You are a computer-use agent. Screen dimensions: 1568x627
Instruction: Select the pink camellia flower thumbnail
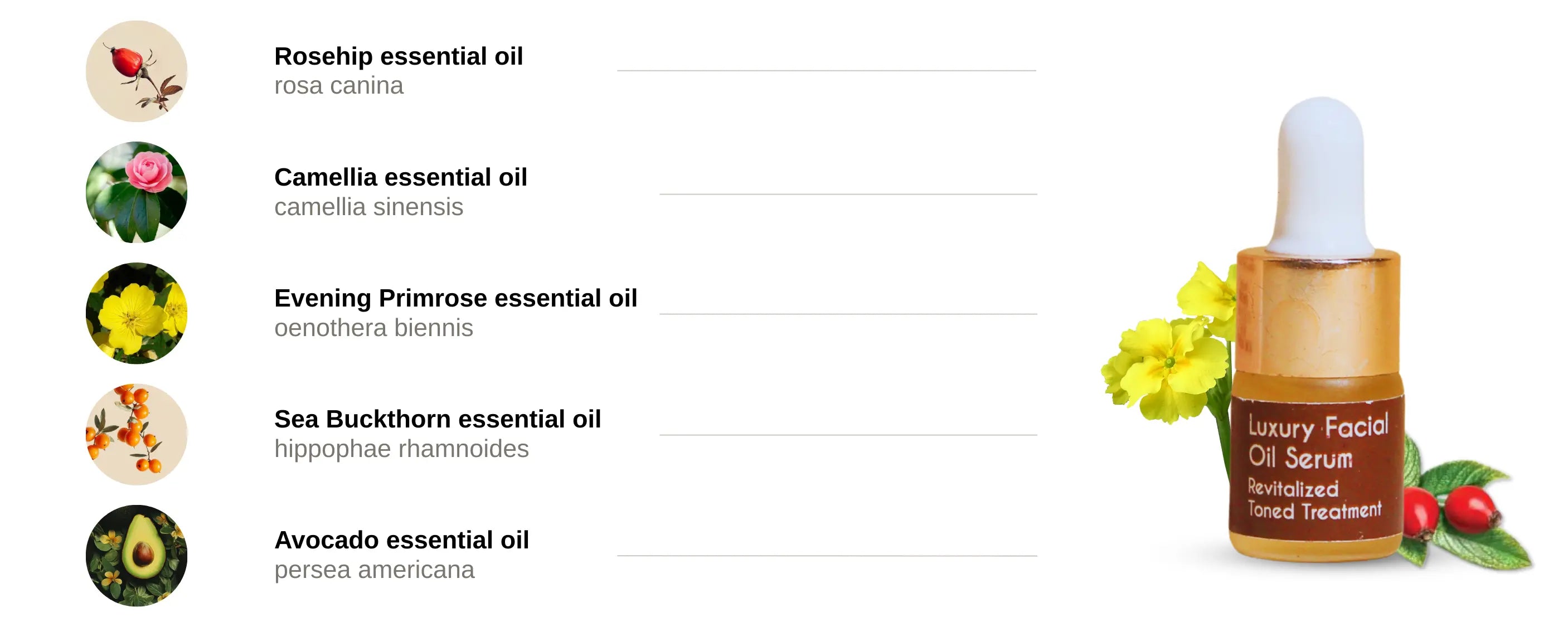(x=137, y=192)
